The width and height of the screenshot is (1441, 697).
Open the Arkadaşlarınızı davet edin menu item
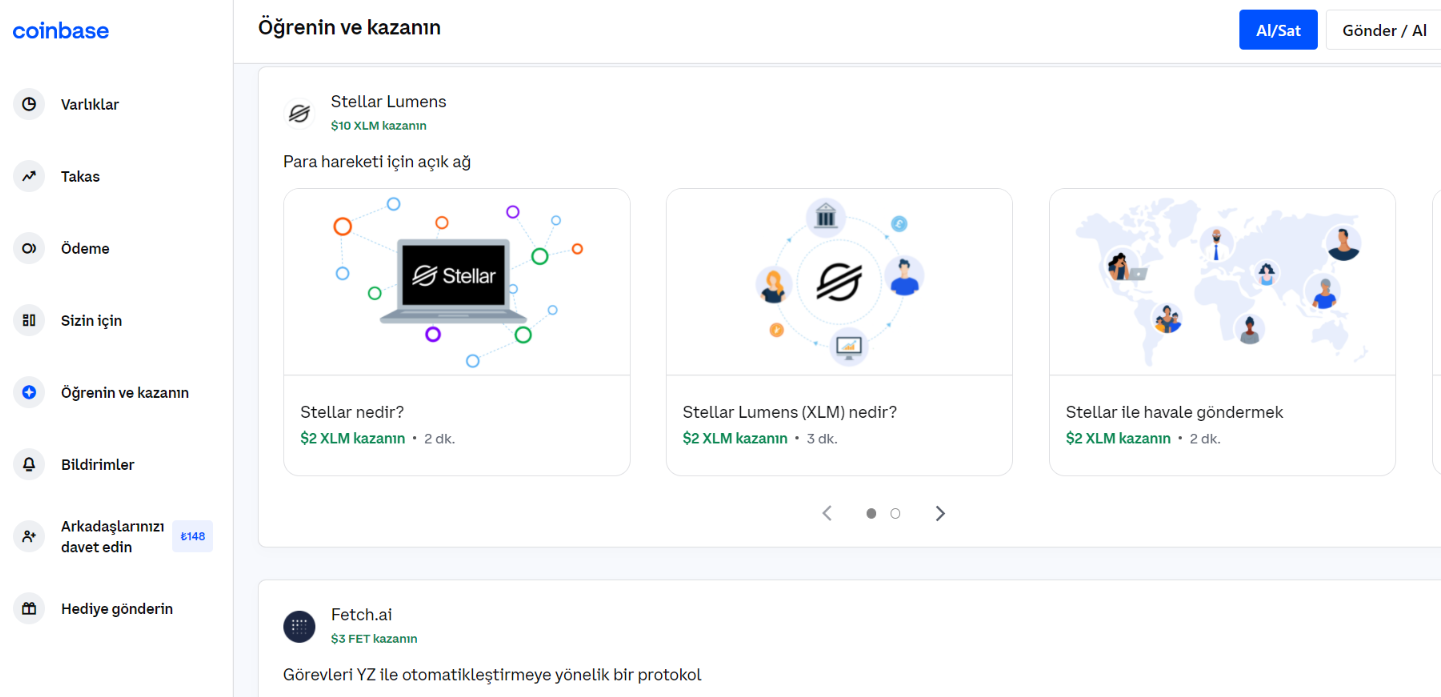112,536
